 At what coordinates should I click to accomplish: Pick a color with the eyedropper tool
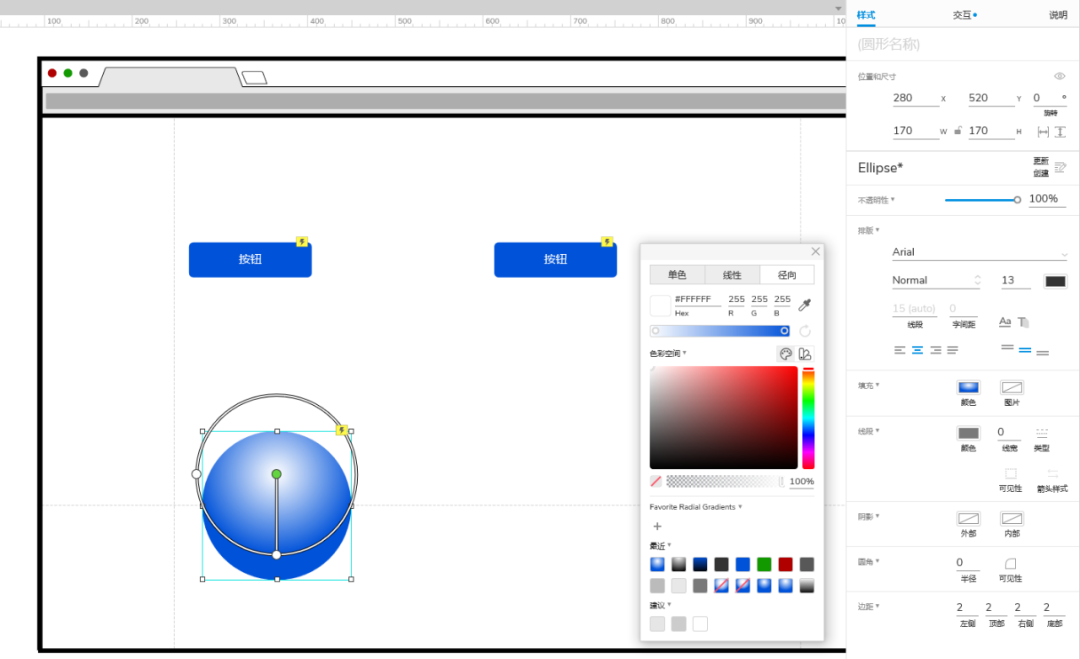pyautogui.click(x=804, y=304)
